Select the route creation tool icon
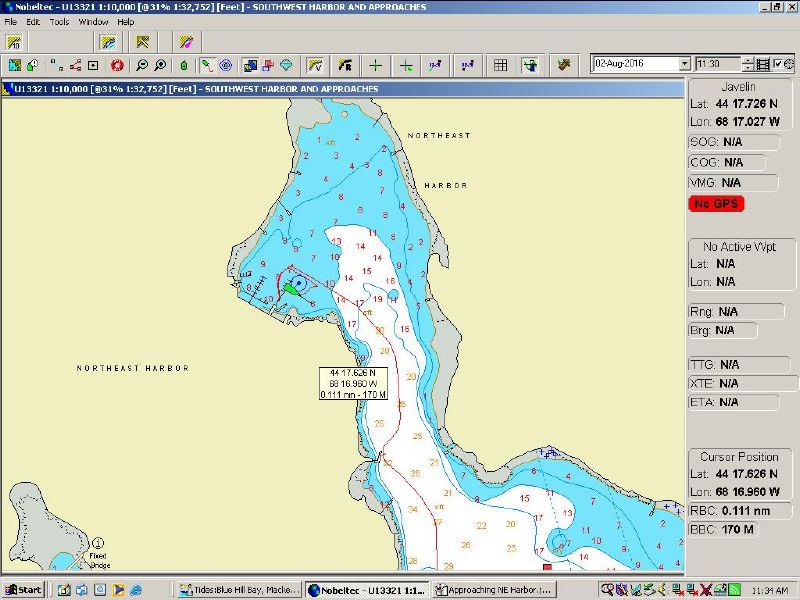 pos(75,65)
